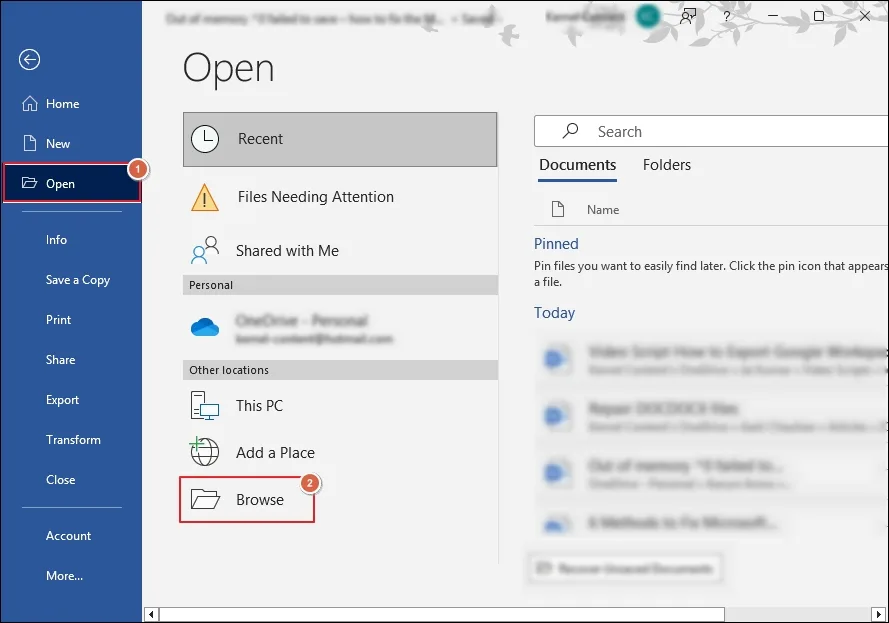Open the Help question mark icon
Viewport: 889px width, 623px height.
726,16
